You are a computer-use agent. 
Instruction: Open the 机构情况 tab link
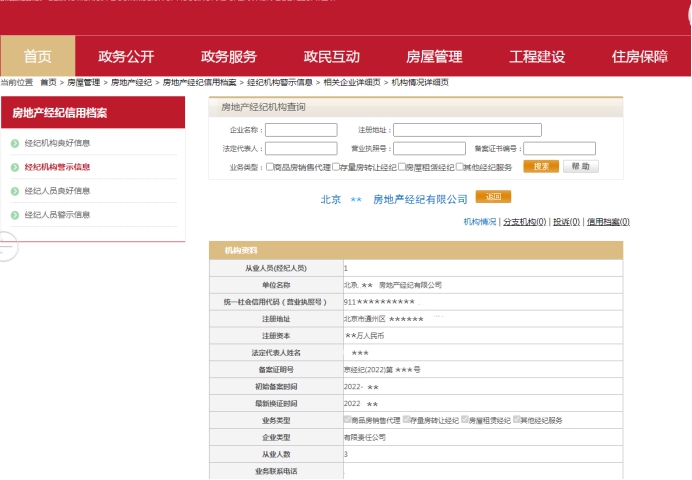(x=480, y=222)
